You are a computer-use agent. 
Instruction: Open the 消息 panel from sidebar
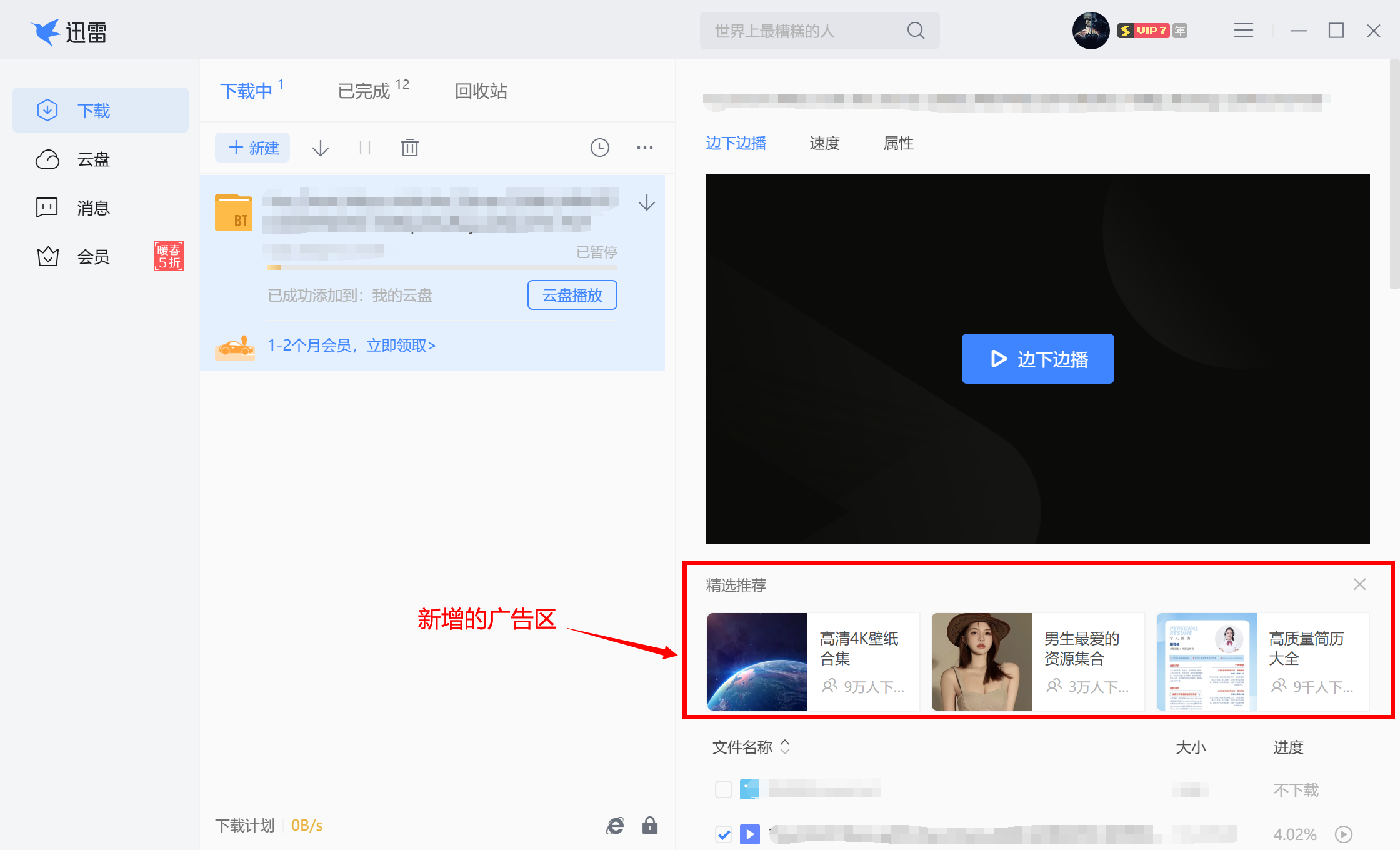(x=92, y=208)
